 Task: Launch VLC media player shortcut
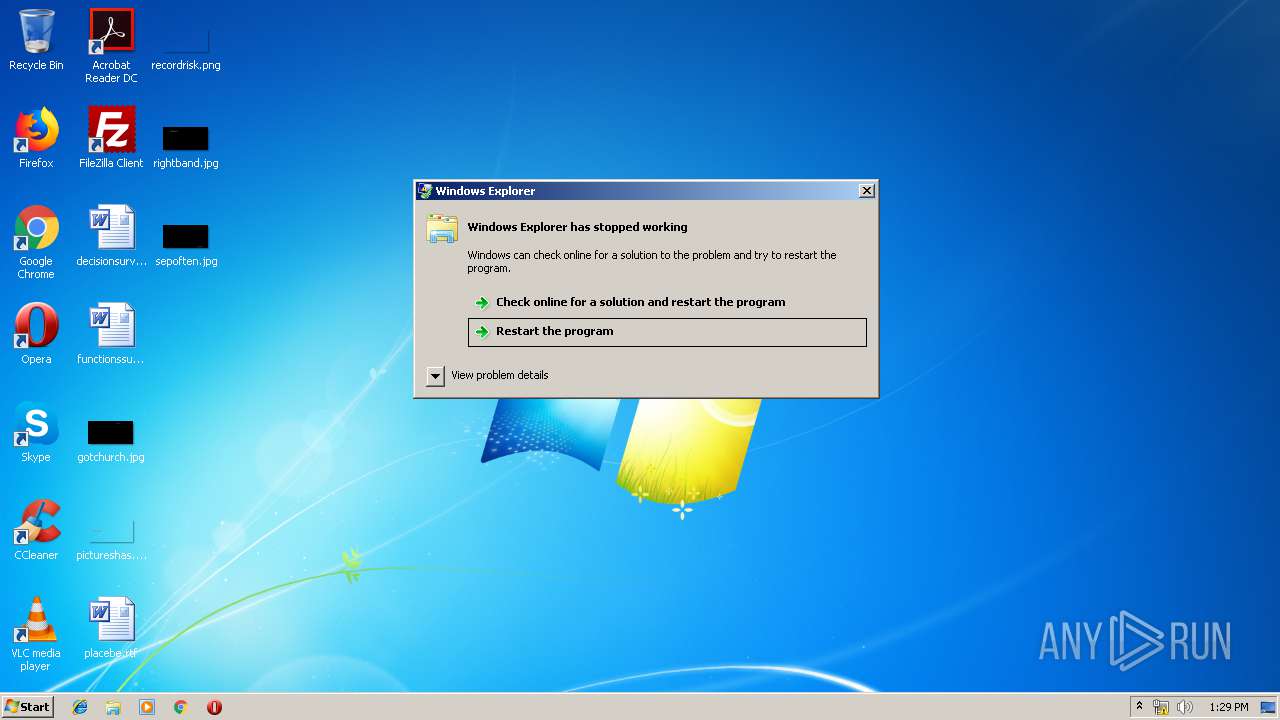click(36, 634)
